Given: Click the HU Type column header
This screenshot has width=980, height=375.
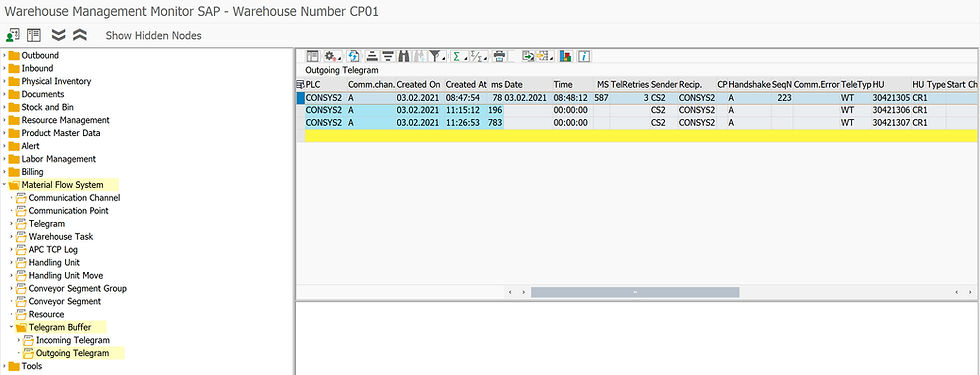Looking at the screenshot, I should tap(928, 84).
